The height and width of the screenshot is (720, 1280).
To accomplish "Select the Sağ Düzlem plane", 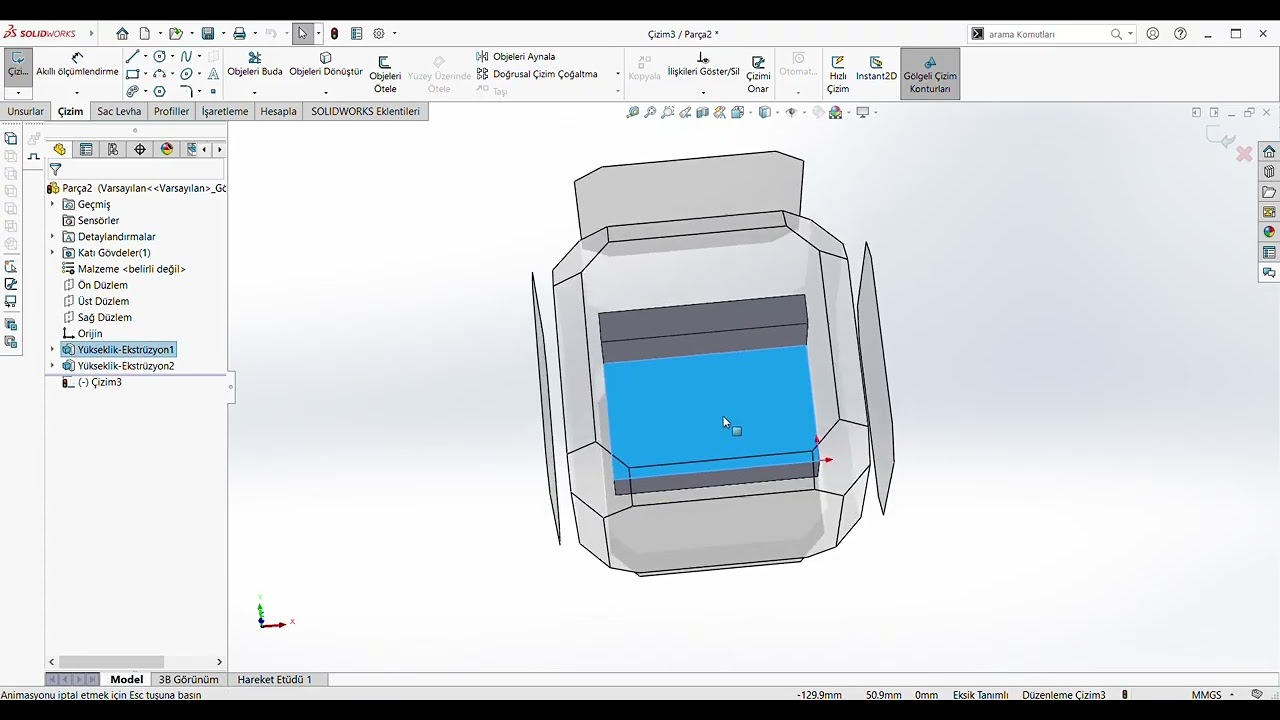I will 96,317.
